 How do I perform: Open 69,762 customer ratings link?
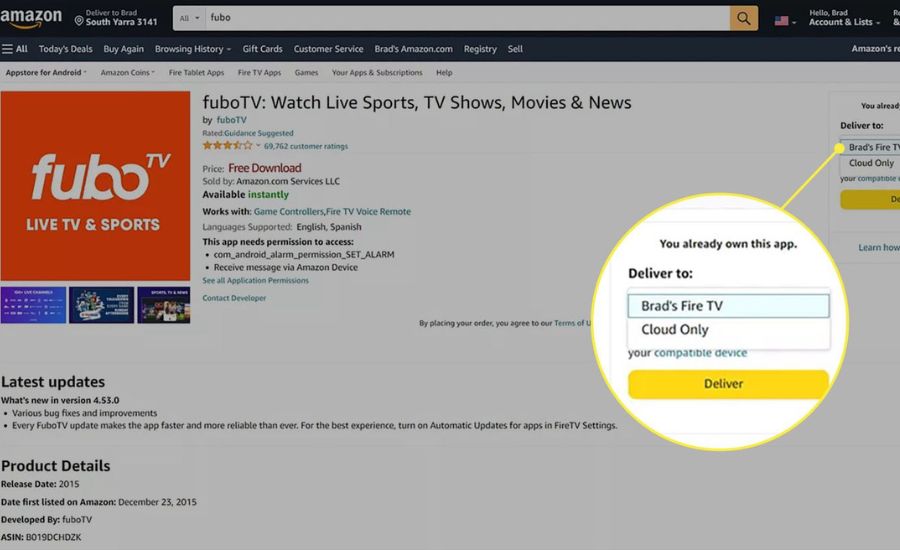pyautogui.click(x=306, y=146)
